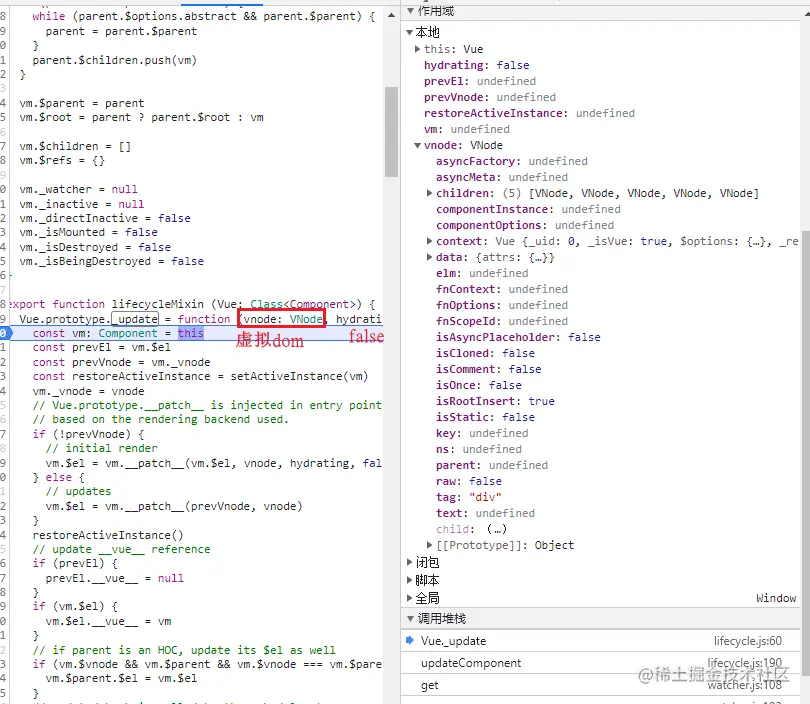Click the 'parent.$children.push(vm)' code line

(115, 60)
